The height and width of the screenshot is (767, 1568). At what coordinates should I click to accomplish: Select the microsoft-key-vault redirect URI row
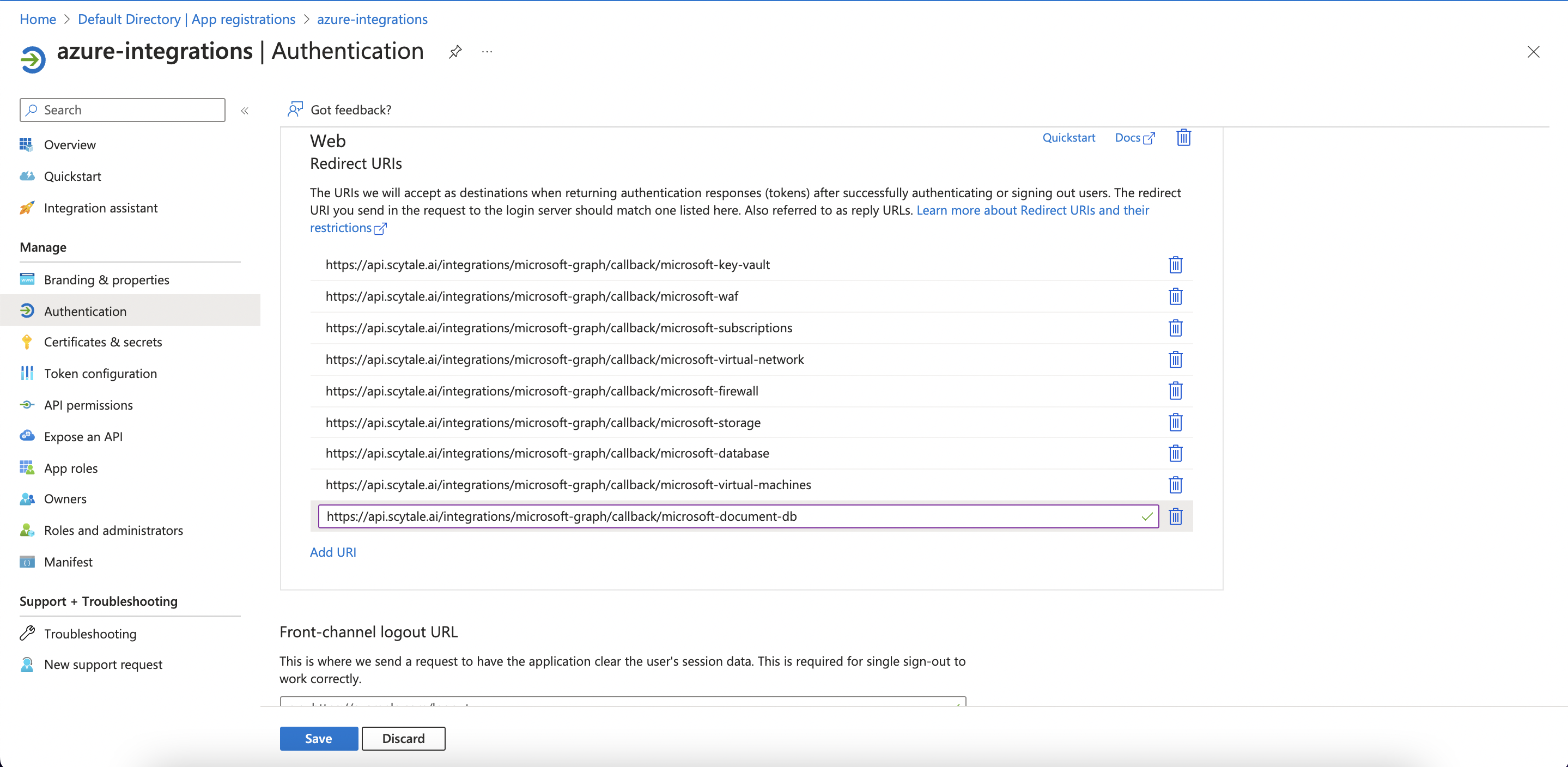click(x=751, y=265)
